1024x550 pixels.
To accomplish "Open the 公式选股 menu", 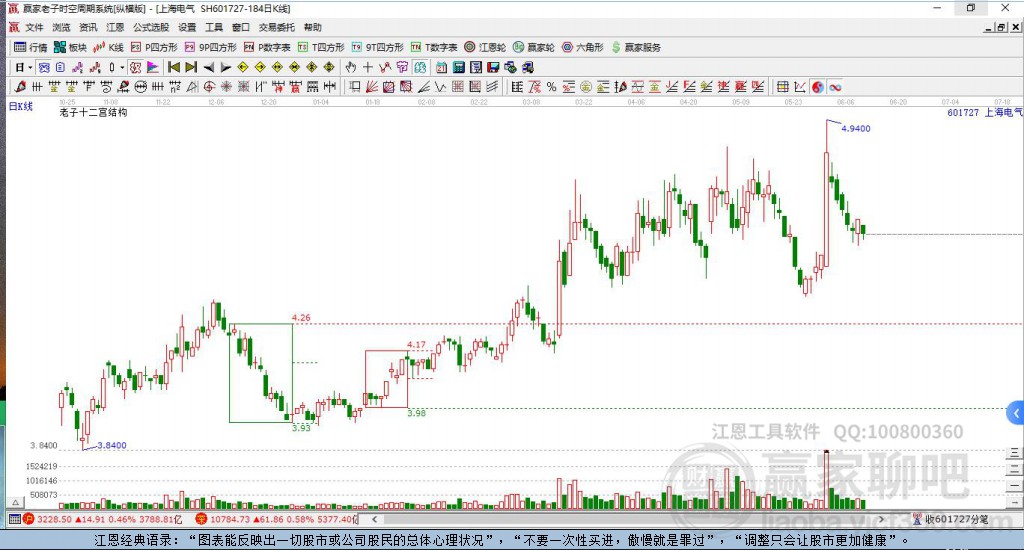I will pos(151,27).
